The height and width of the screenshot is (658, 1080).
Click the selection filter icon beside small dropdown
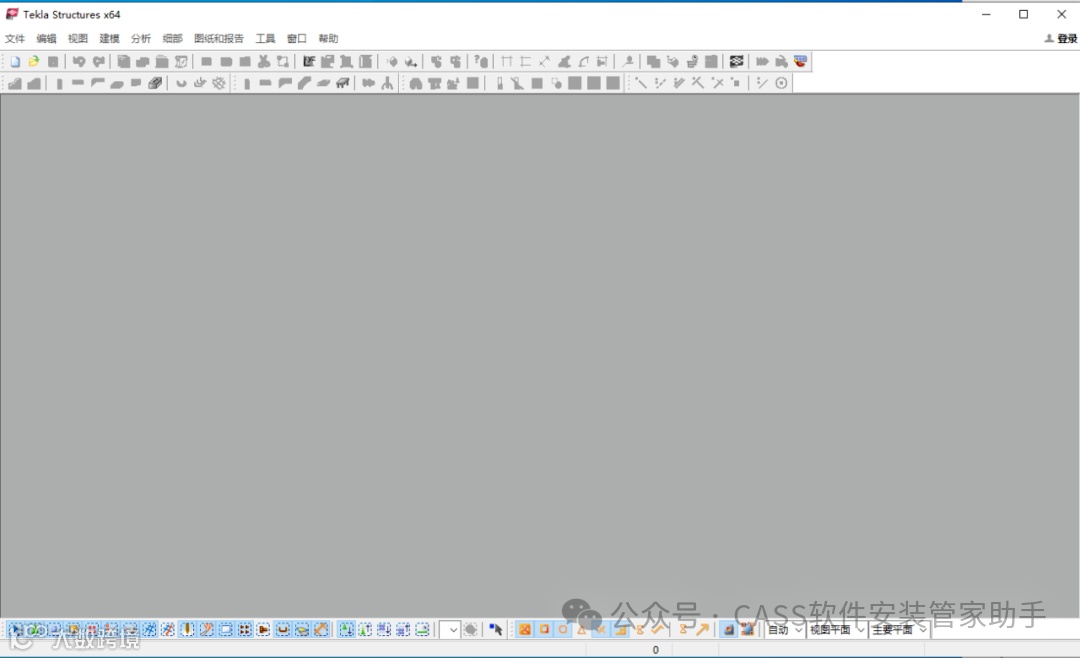pos(470,630)
